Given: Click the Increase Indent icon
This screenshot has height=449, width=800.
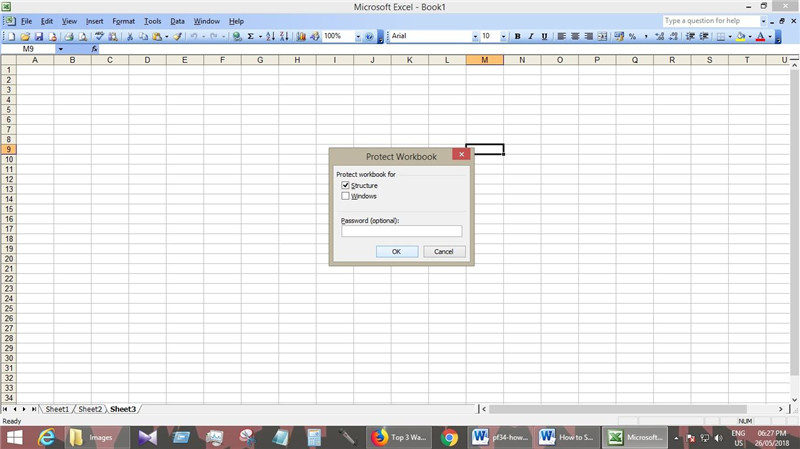Looking at the screenshot, I should coord(704,36).
